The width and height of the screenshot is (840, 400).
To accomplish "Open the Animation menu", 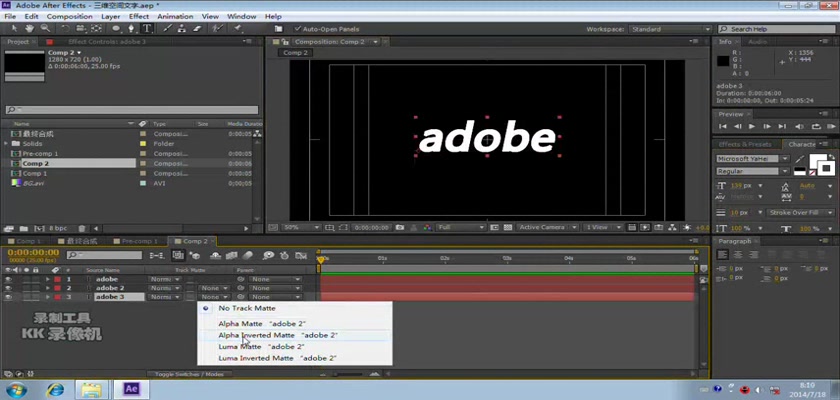I will (175, 17).
